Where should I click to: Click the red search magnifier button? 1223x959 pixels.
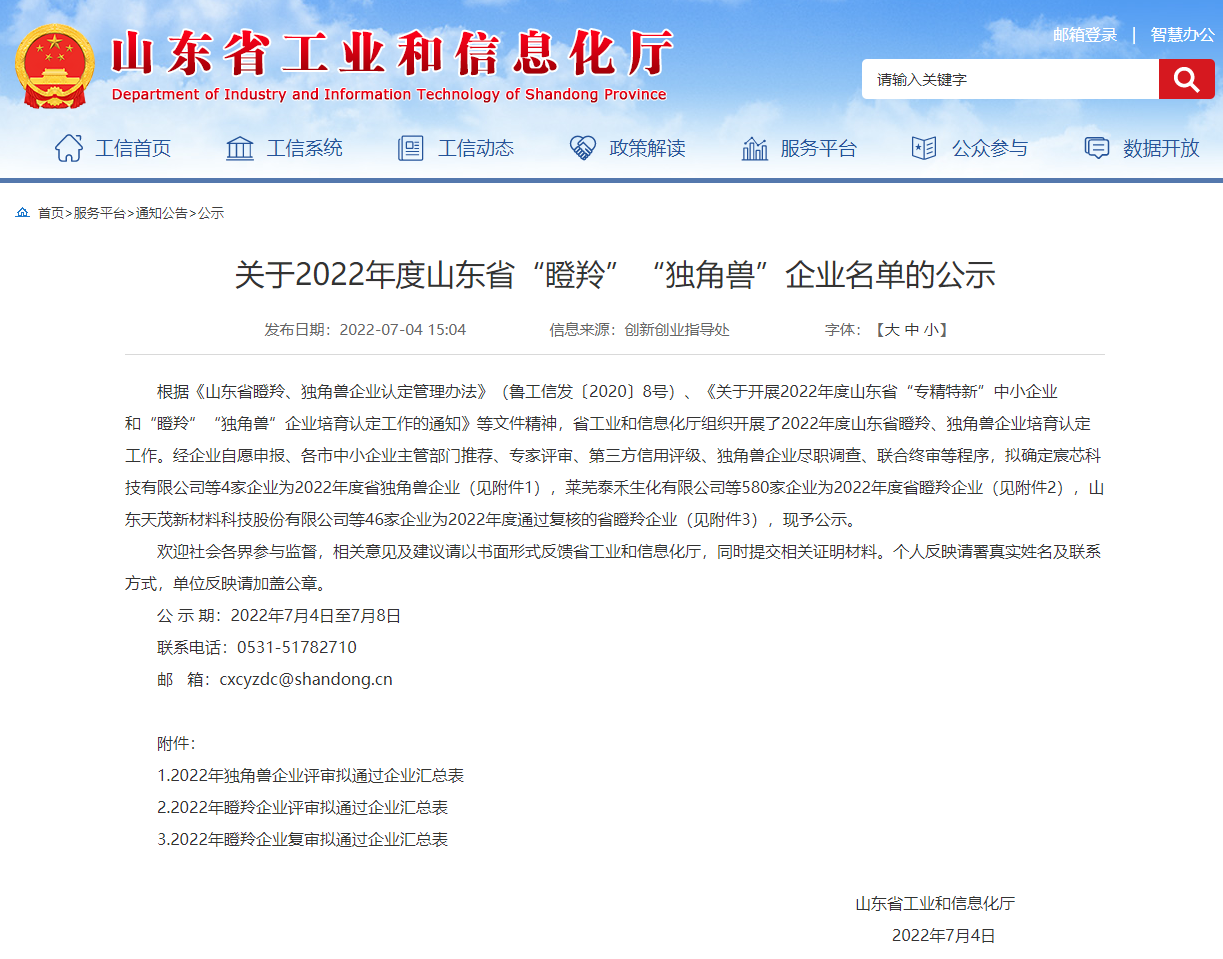1186,80
